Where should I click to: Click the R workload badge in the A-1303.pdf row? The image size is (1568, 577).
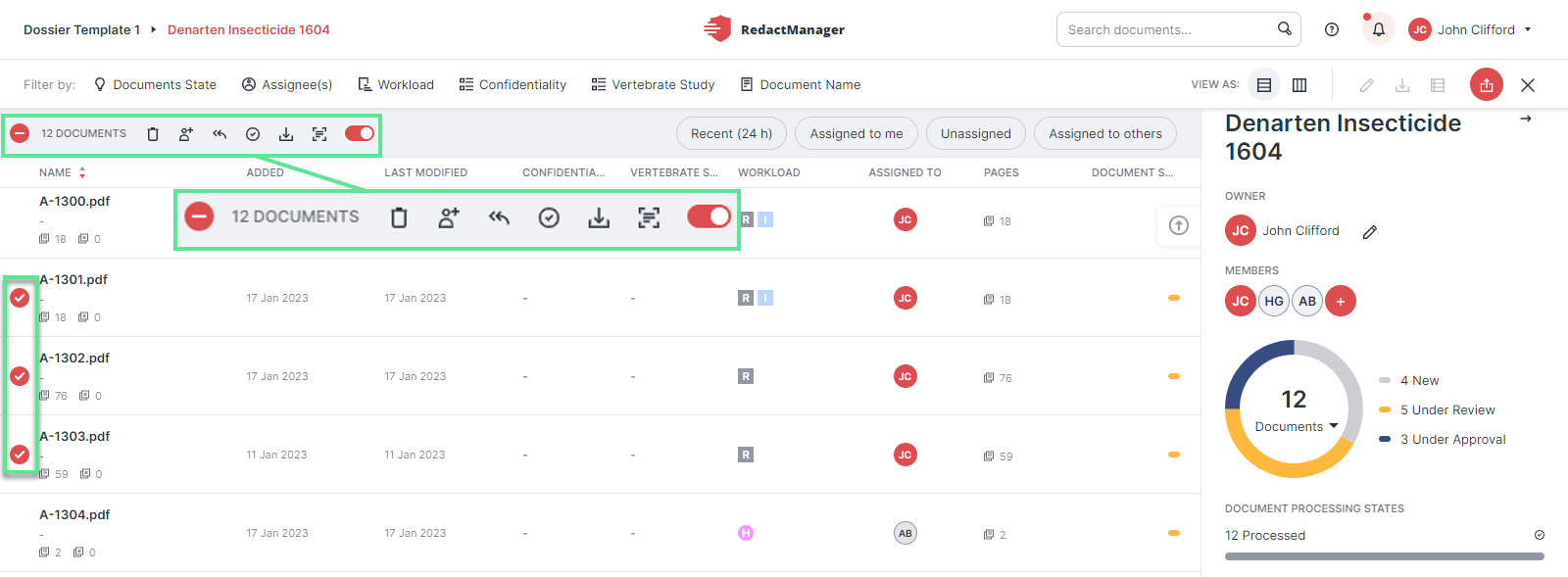pos(746,455)
